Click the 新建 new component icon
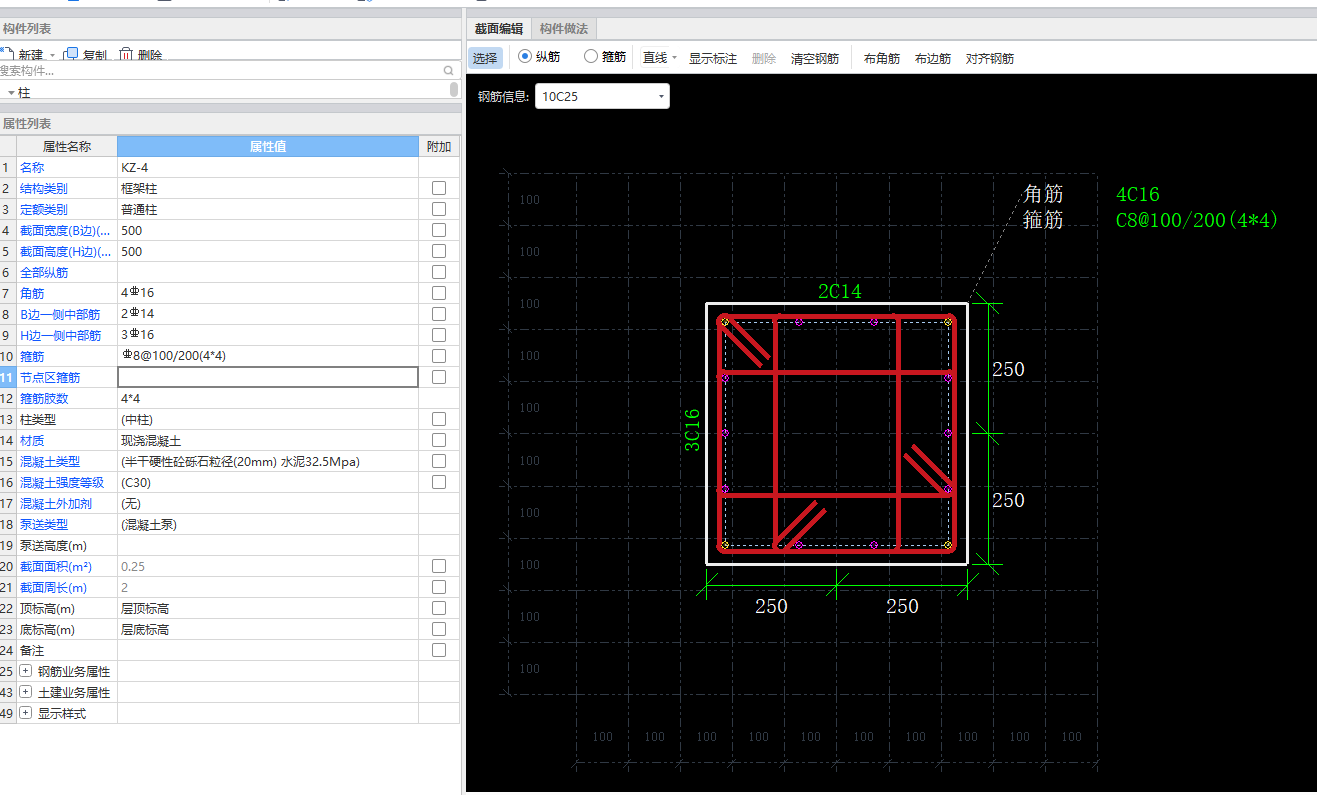 tap(6, 55)
